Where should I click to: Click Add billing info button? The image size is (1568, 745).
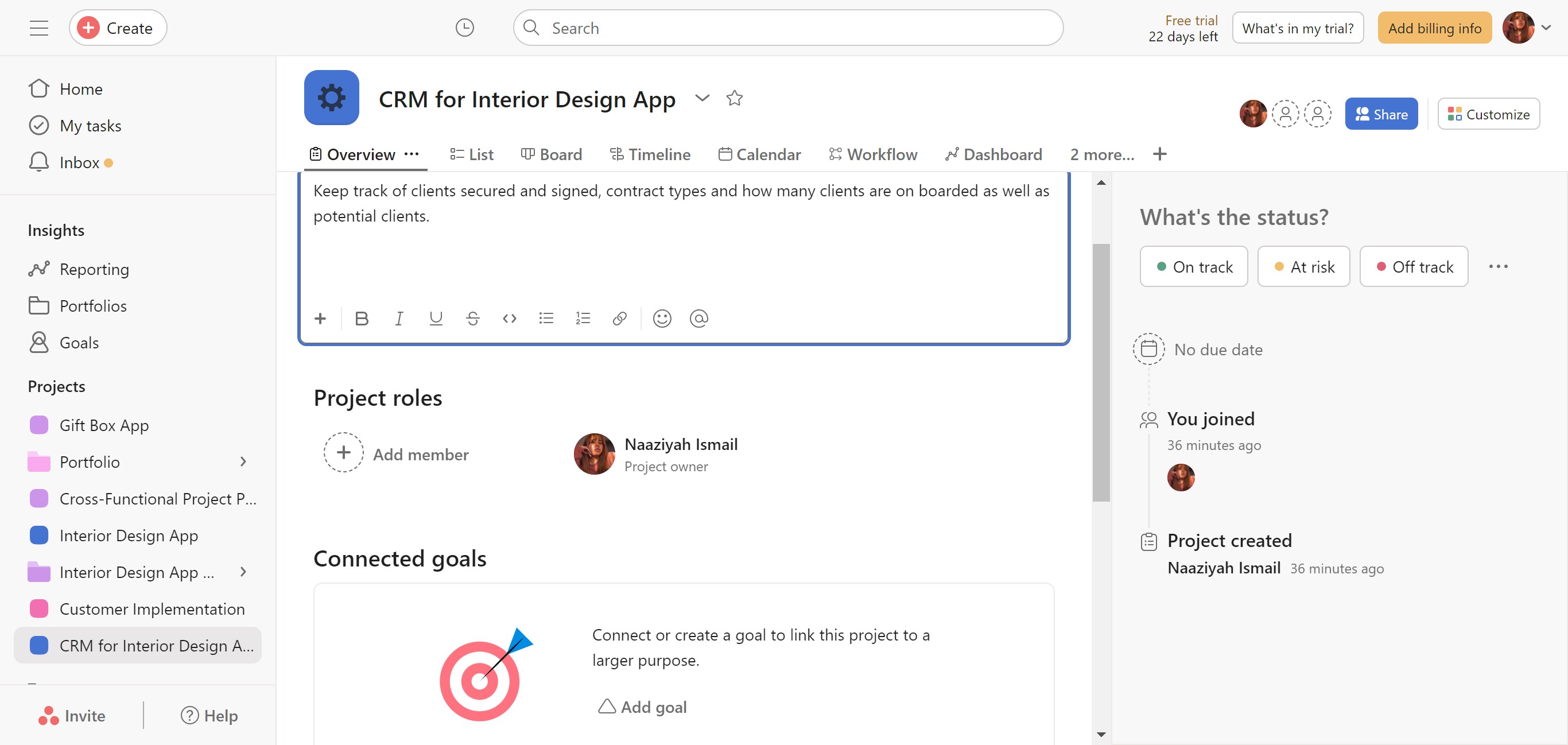(1434, 28)
